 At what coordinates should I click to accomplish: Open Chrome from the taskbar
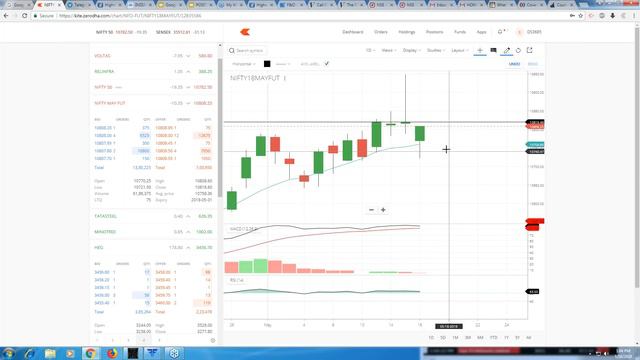coord(91,353)
